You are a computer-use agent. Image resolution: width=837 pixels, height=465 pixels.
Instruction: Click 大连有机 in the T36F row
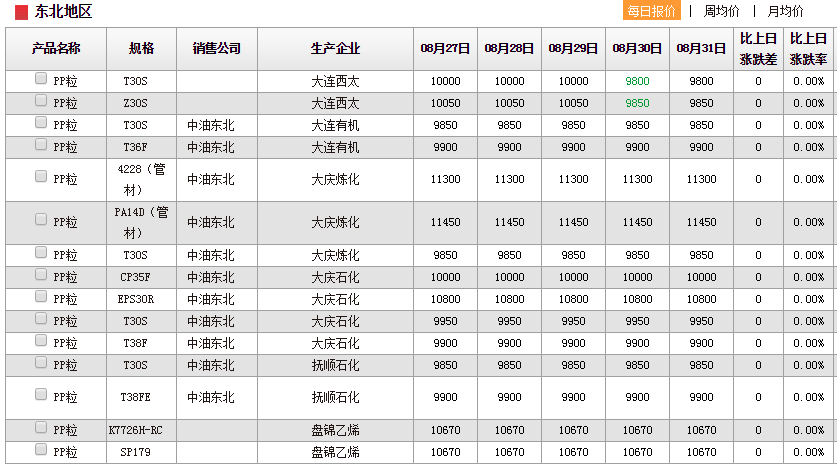(335, 147)
